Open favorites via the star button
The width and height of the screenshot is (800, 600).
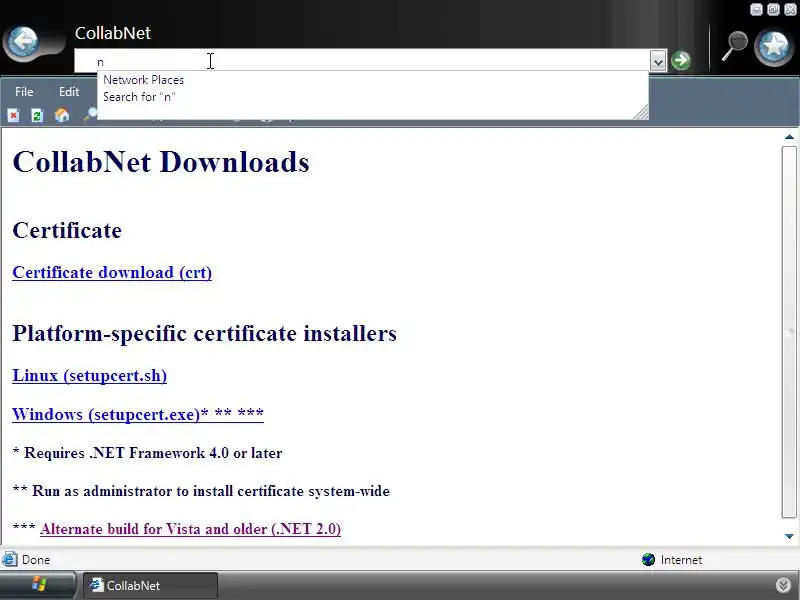point(773,46)
